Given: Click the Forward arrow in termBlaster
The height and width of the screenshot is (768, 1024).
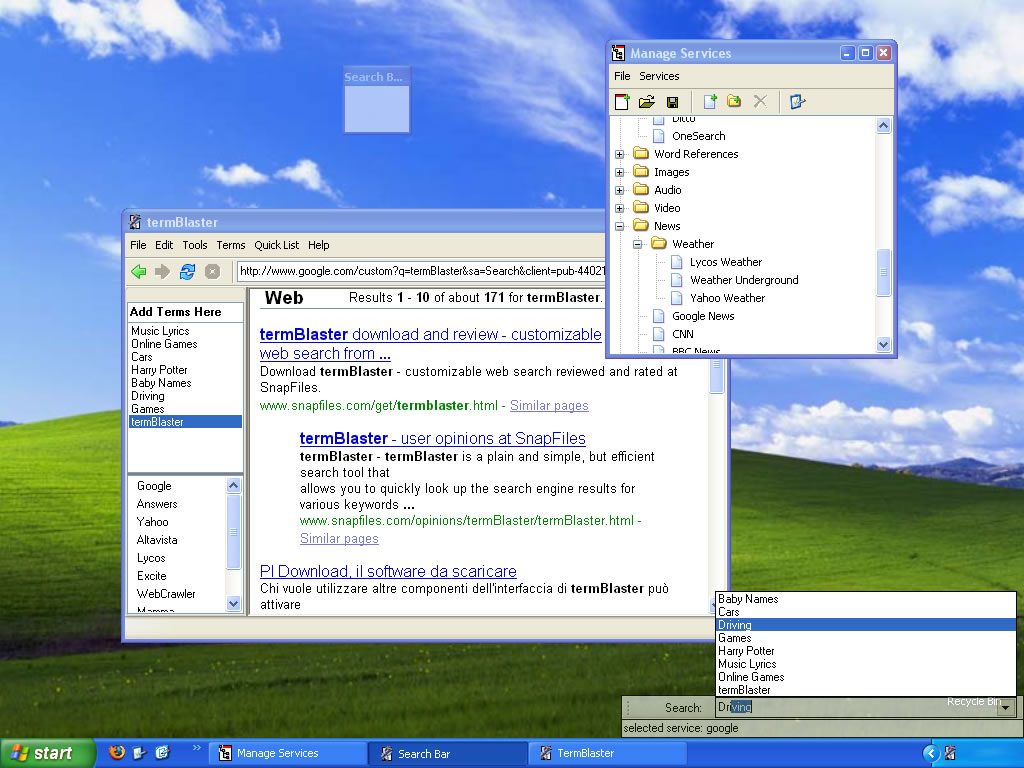Looking at the screenshot, I should click(163, 272).
